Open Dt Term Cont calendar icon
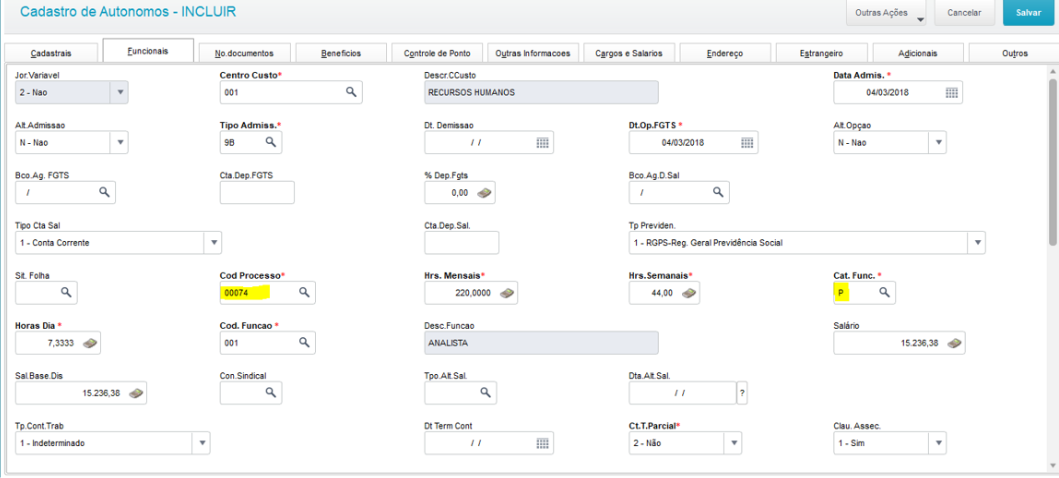 pyautogui.click(x=543, y=443)
